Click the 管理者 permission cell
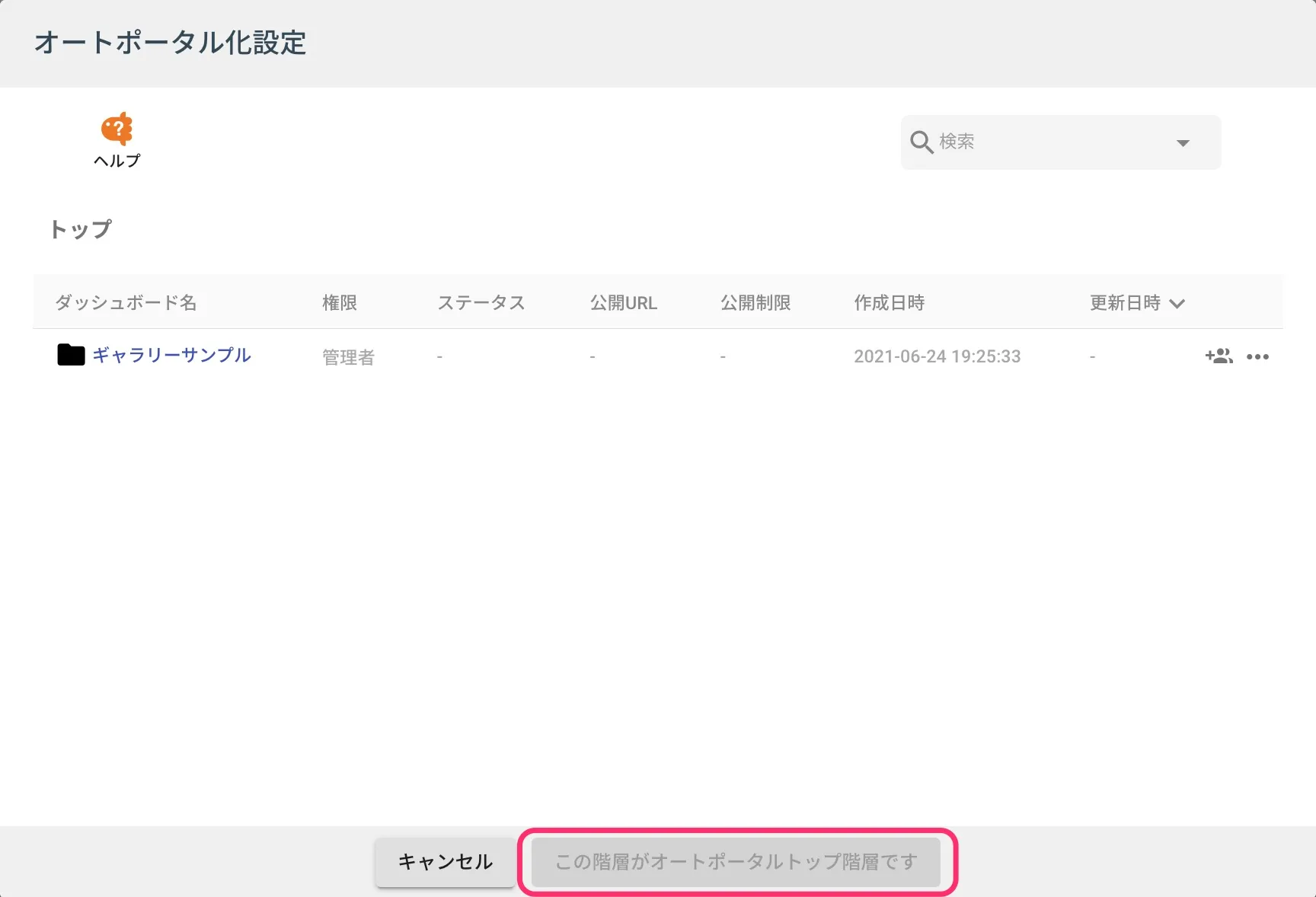 [348, 357]
